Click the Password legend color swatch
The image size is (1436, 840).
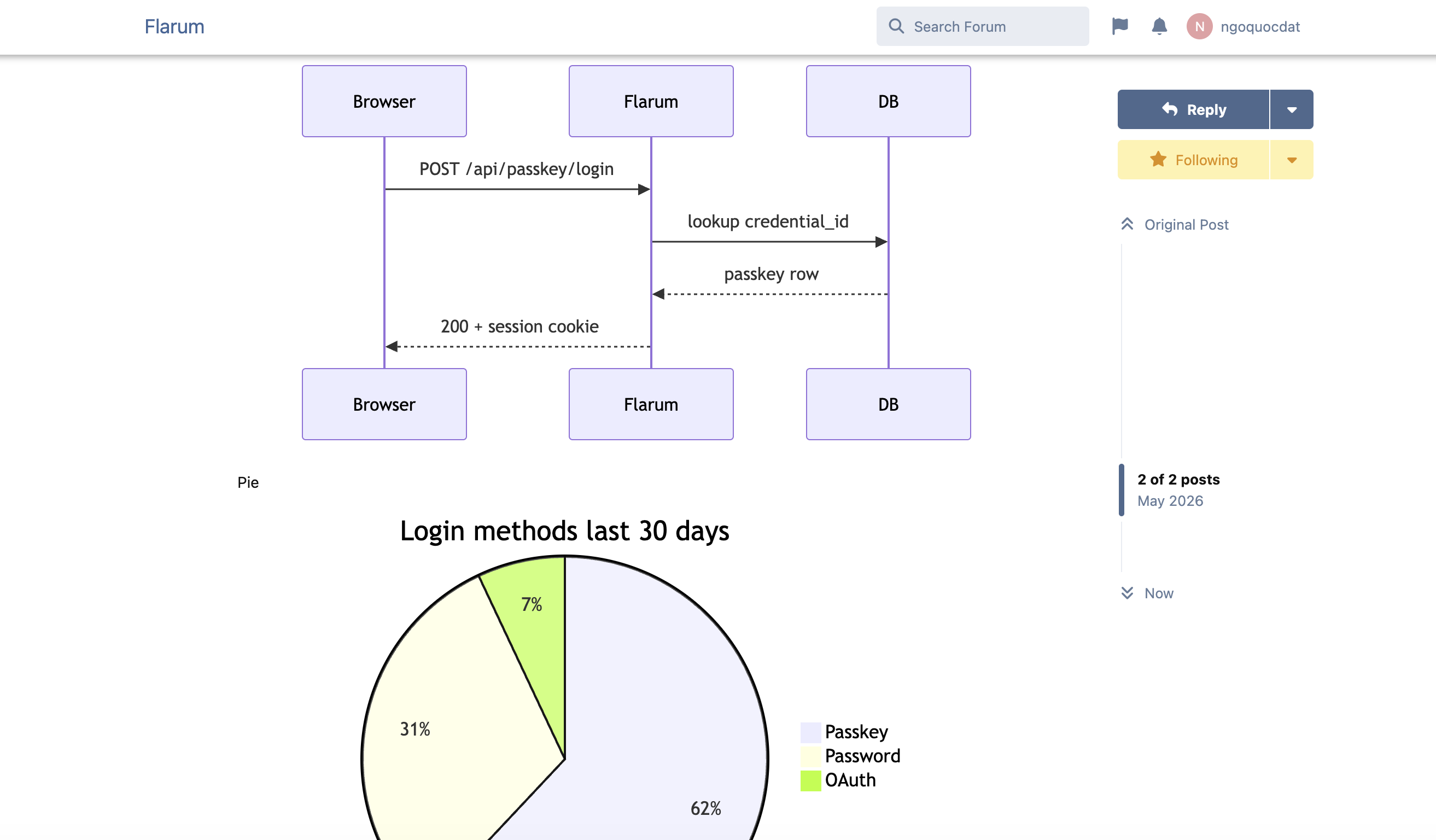pyautogui.click(x=811, y=757)
